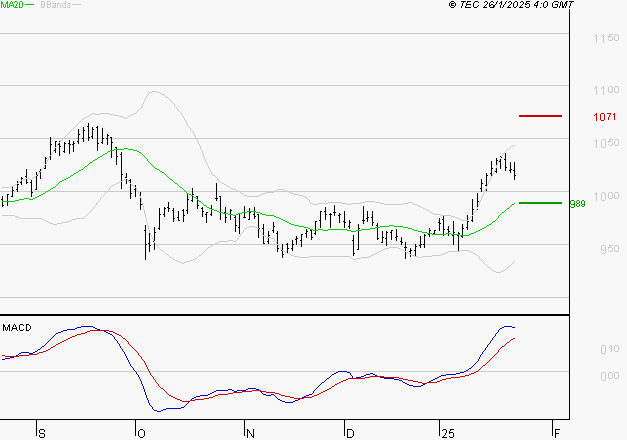Click the TEC 26/1/2025 copyright text

511,4
